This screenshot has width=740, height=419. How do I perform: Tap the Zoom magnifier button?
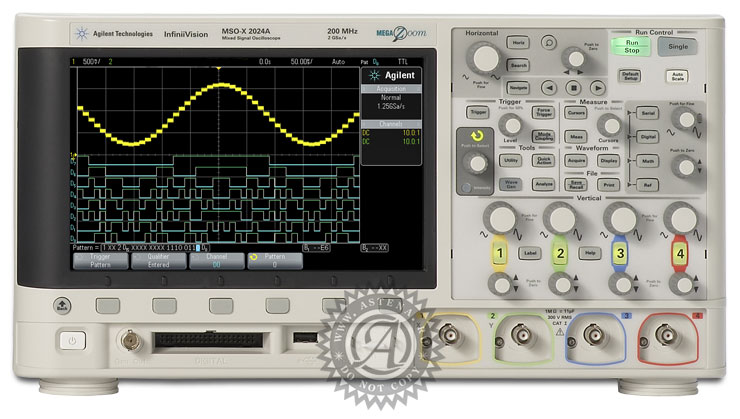548,42
